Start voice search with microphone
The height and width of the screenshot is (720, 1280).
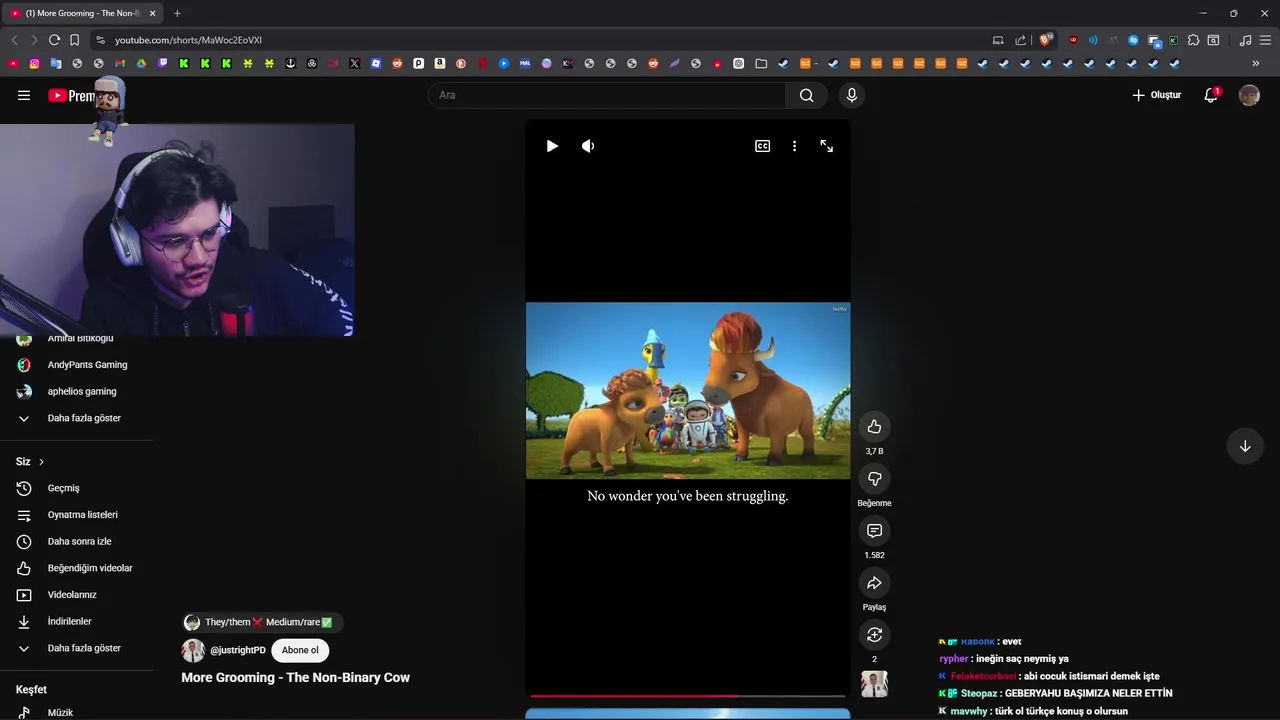851,95
